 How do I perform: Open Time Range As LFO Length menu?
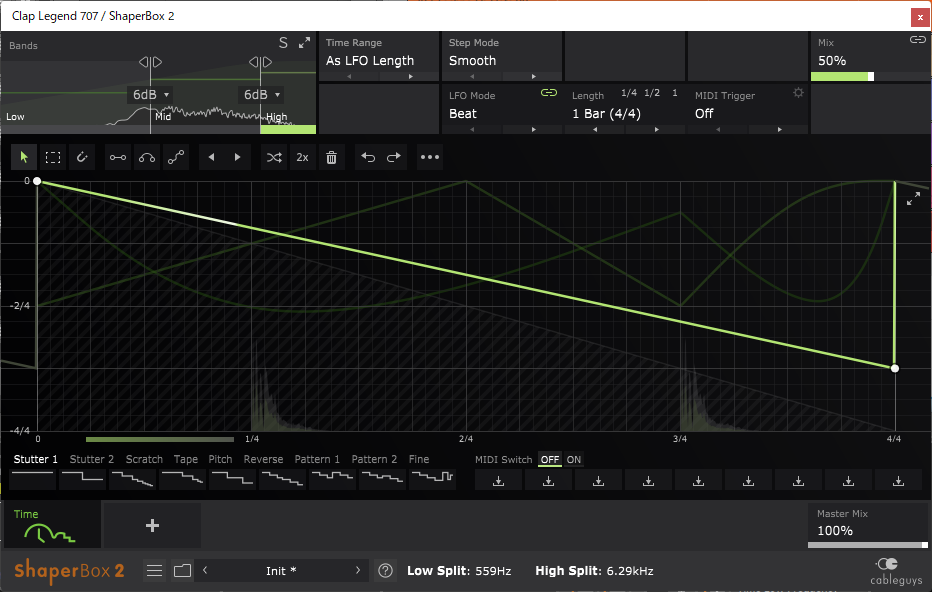point(370,61)
